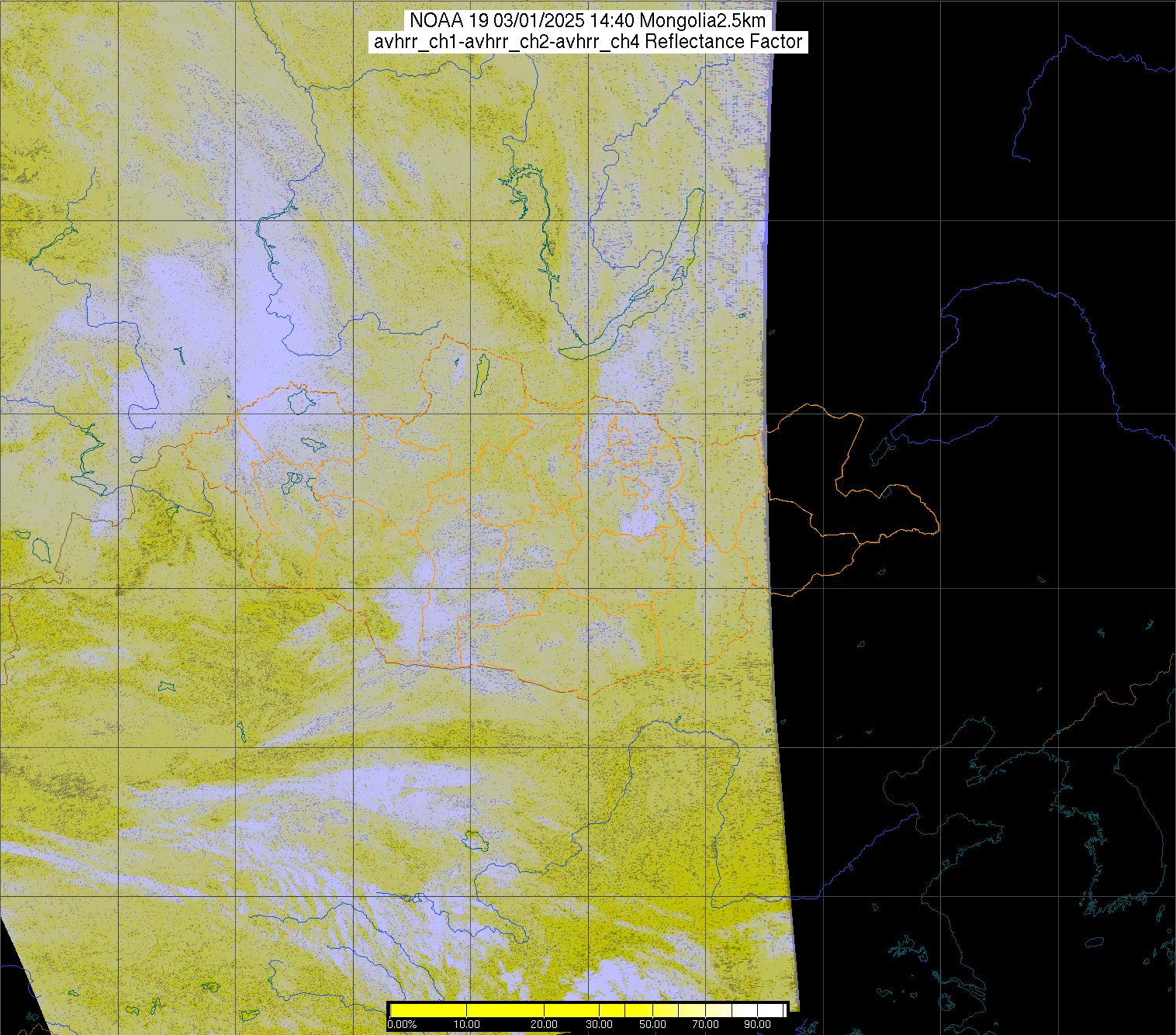The height and width of the screenshot is (1035, 1176).
Task: Click the '30.00' legend label
Action: click(x=599, y=1025)
